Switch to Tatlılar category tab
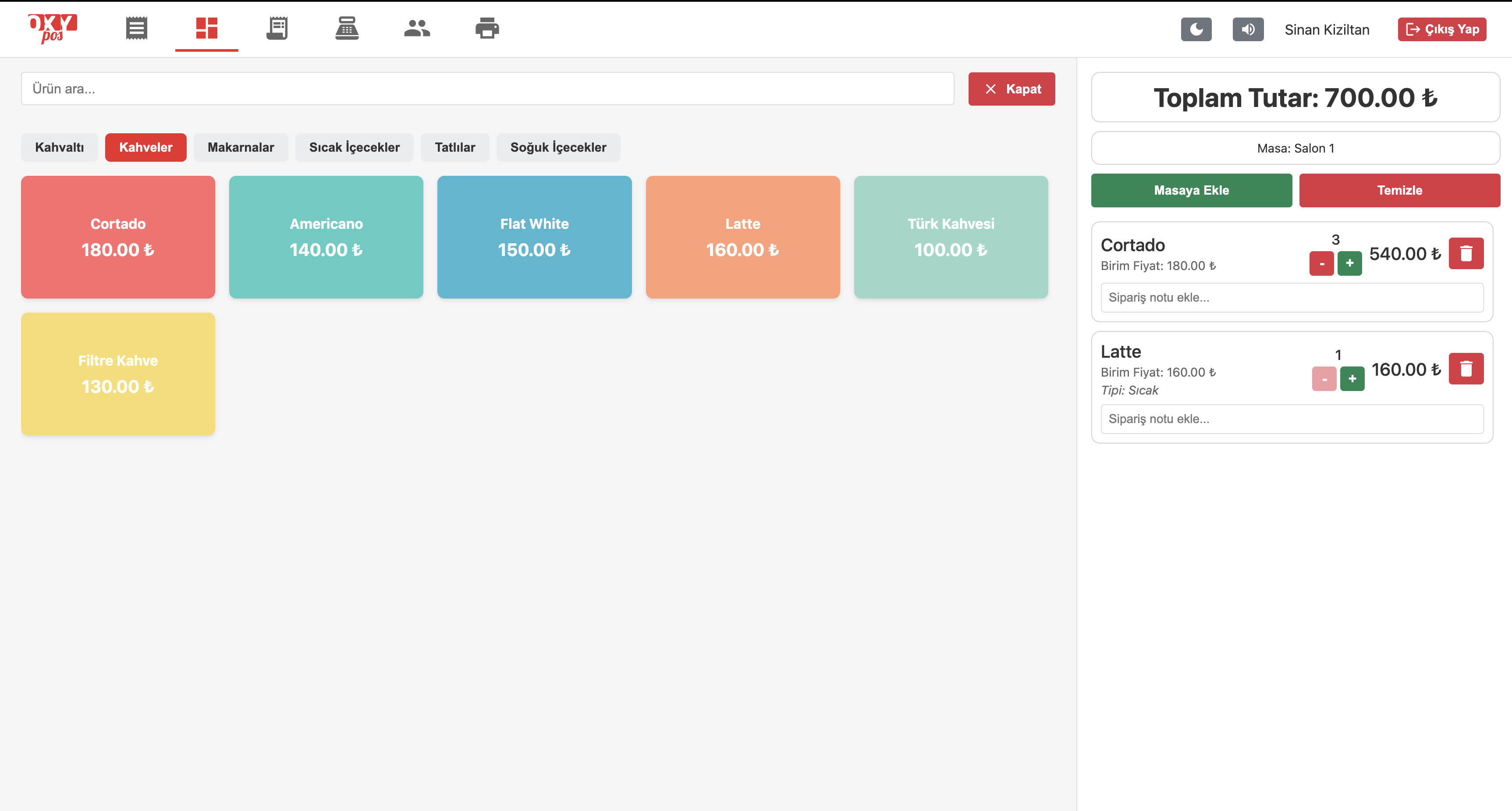Image resolution: width=1512 pixels, height=811 pixels. [x=454, y=147]
